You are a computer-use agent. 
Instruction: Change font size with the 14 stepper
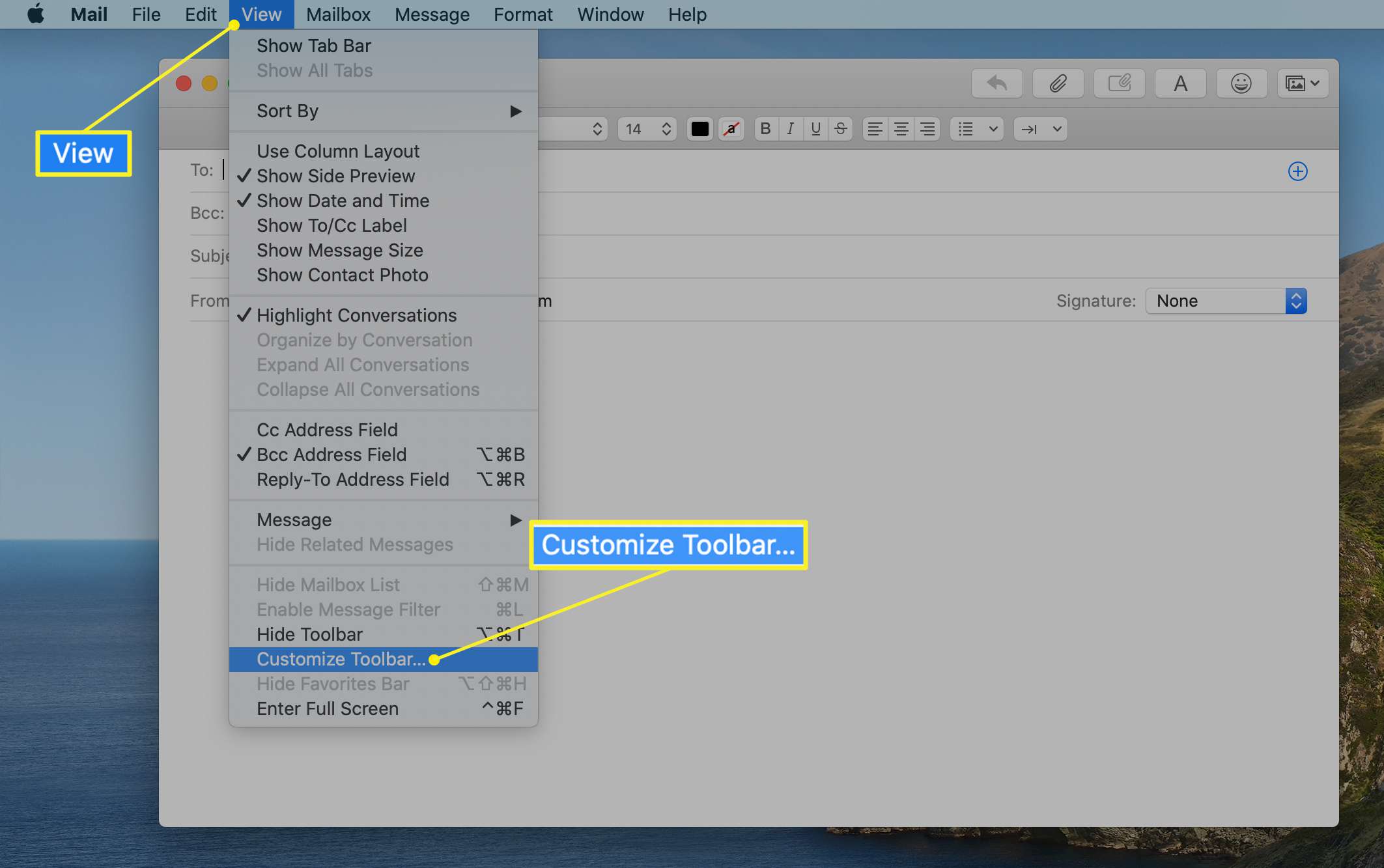click(x=647, y=129)
